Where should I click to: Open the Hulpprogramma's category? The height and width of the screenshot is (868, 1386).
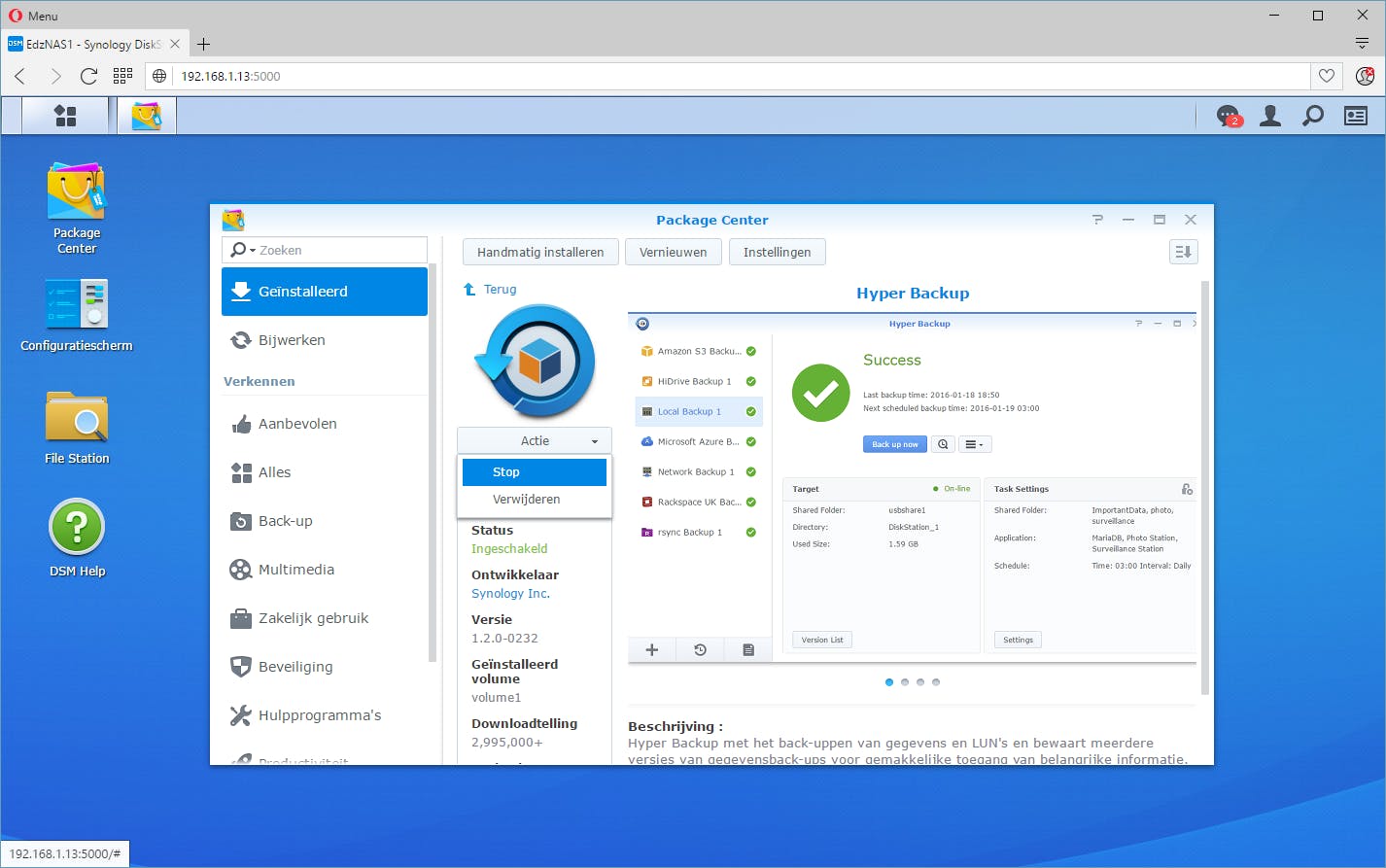[325, 715]
